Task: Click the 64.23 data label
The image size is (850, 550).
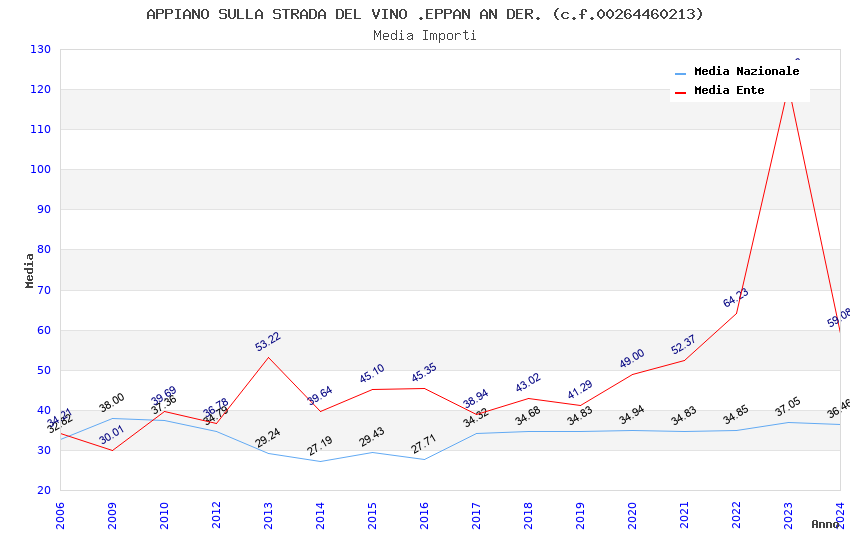Action: tap(736, 297)
